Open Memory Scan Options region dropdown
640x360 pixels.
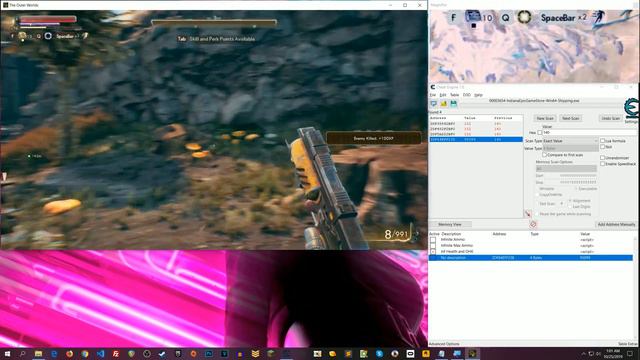coord(566,169)
